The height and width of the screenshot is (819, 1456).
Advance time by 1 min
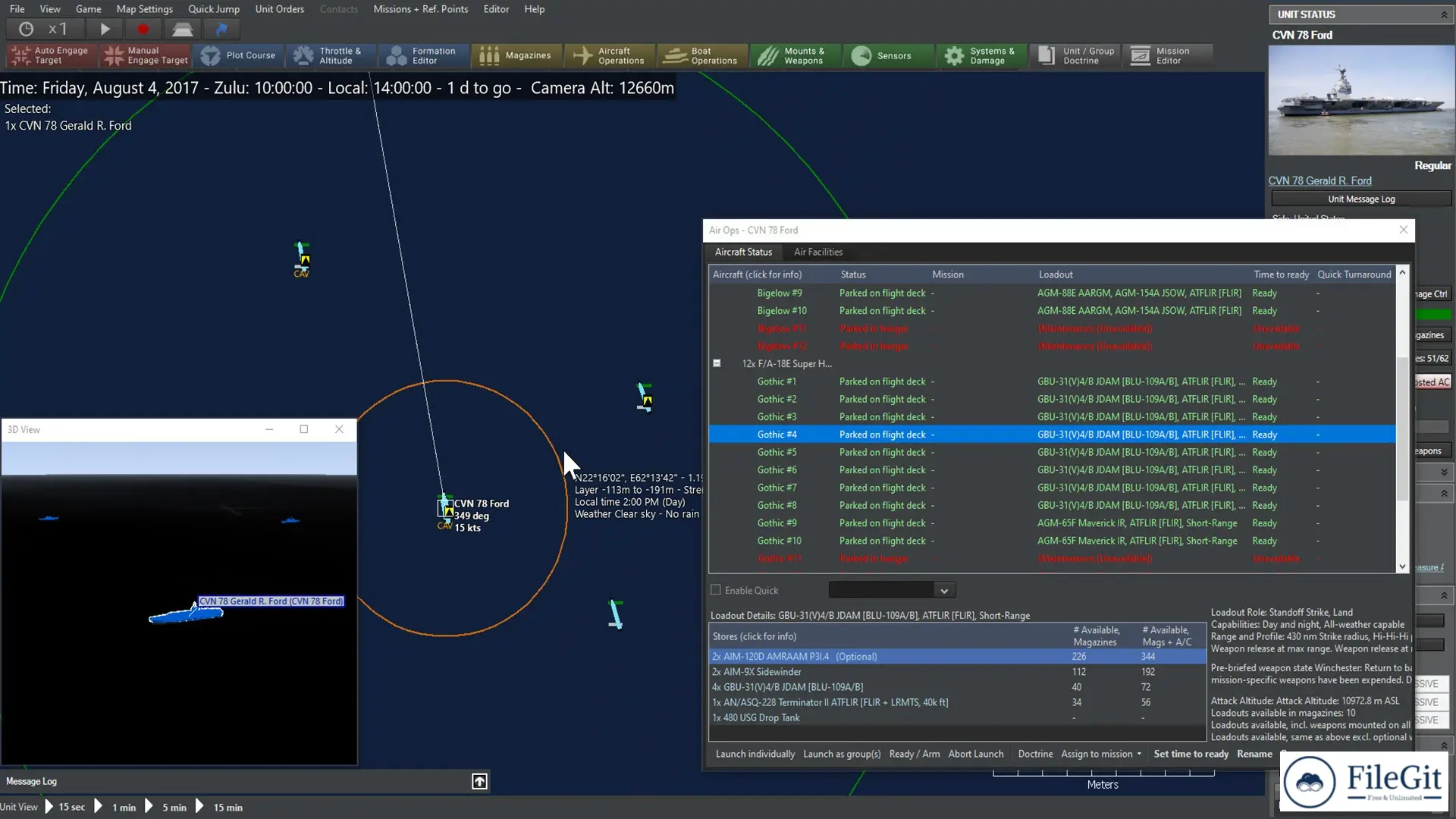(x=115, y=807)
